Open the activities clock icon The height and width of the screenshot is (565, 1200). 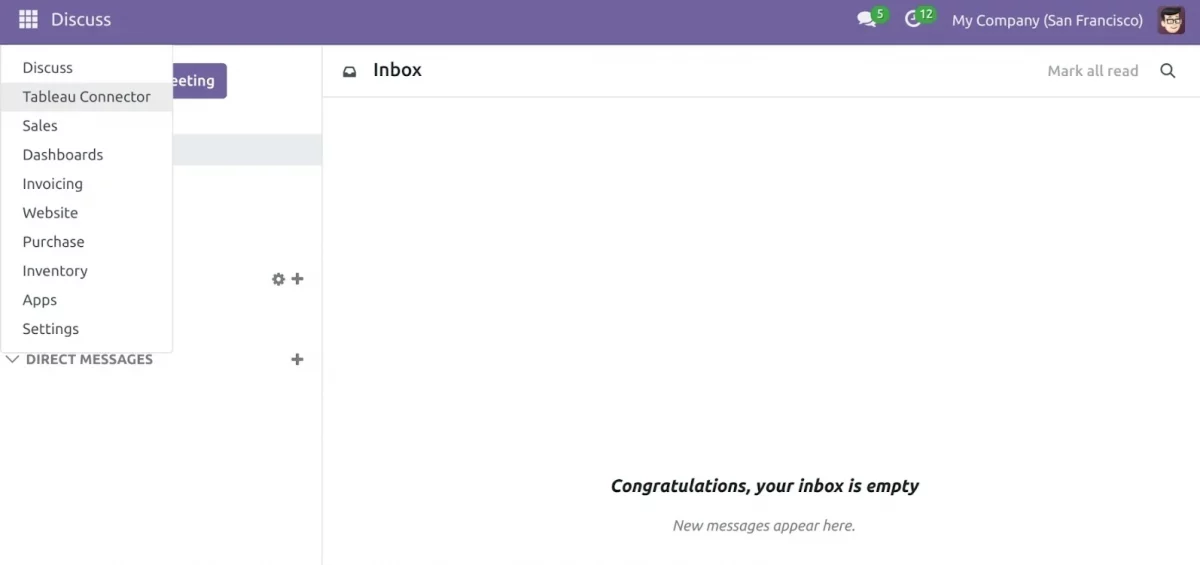click(912, 20)
